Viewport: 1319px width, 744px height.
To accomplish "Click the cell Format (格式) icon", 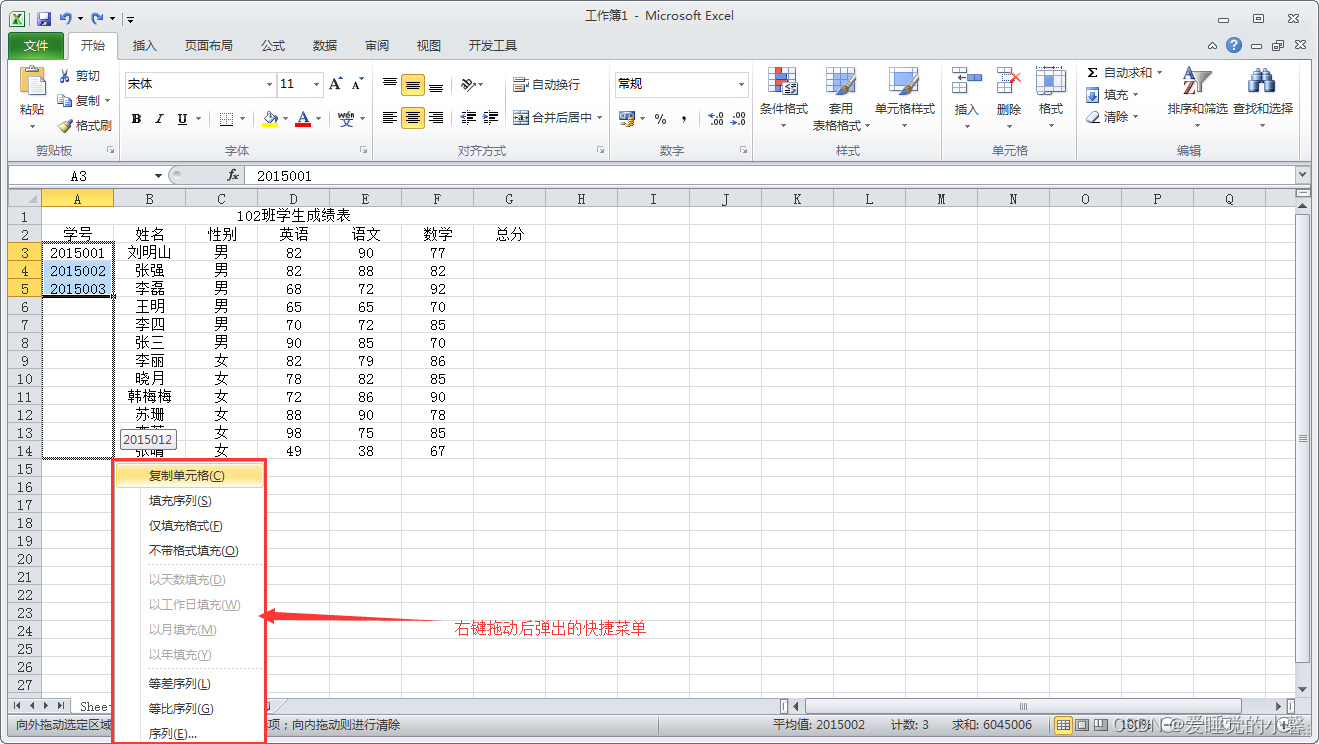I will 1050,81.
